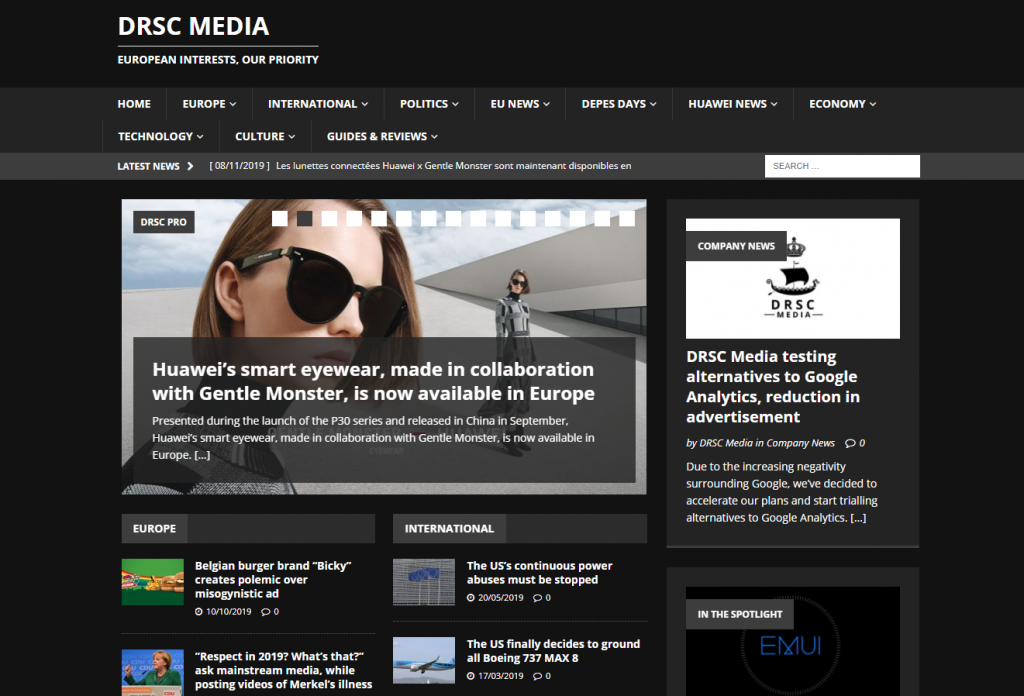Screen dimensions: 1024x696
Task: Click the International section heading
Action: click(449, 529)
